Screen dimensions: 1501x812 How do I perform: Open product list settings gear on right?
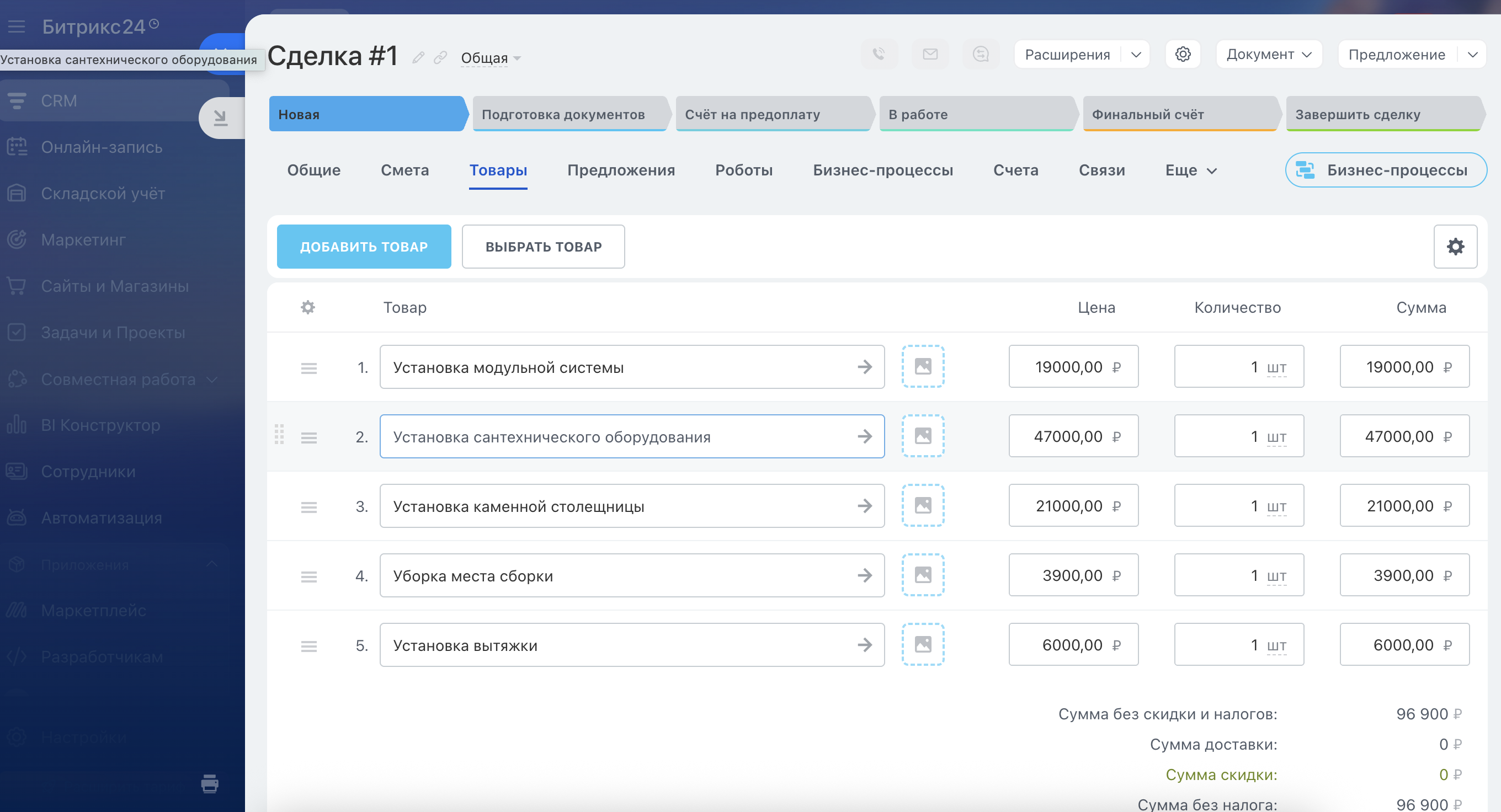point(1455,247)
